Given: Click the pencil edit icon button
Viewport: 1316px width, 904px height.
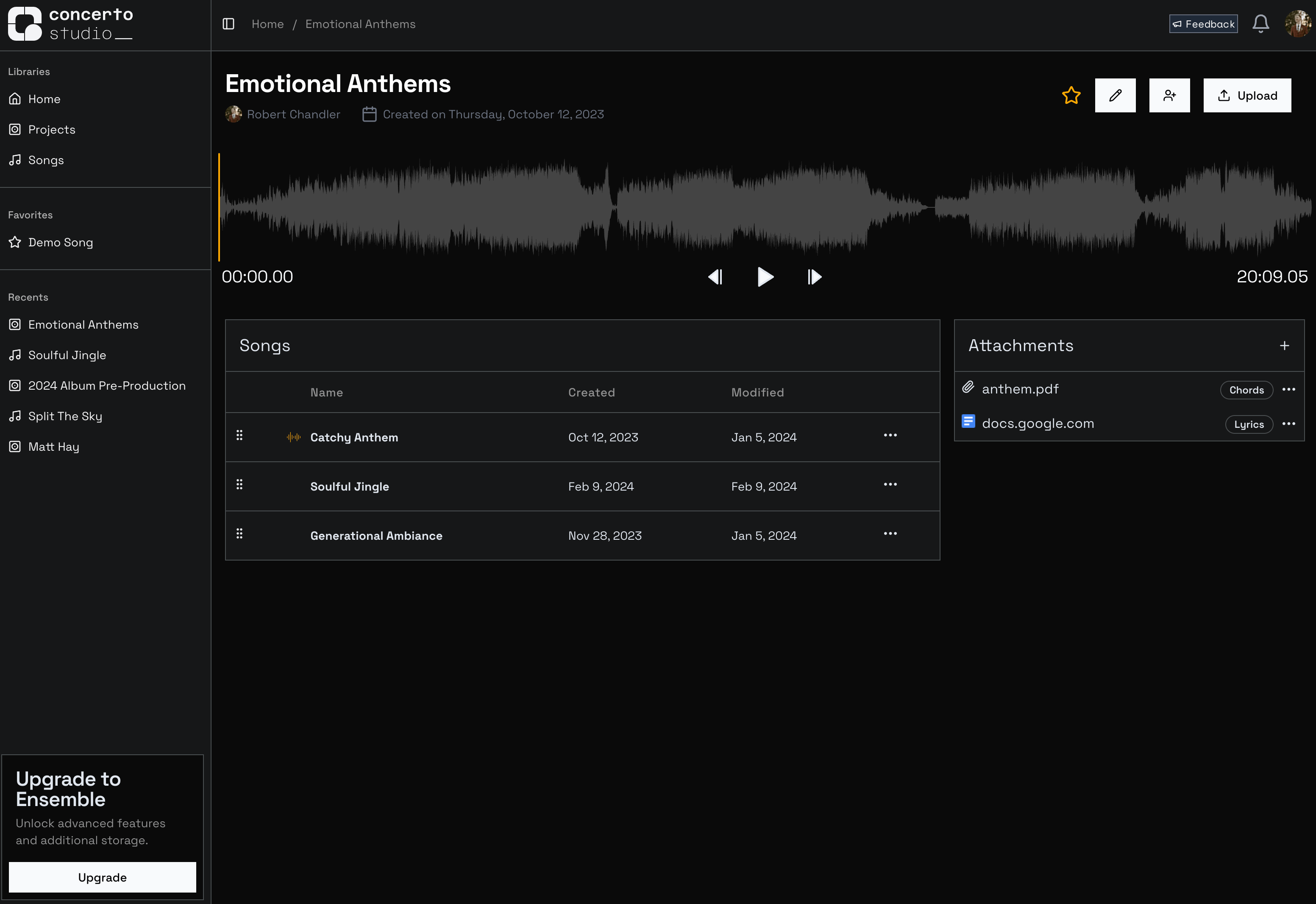Looking at the screenshot, I should coord(1115,95).
